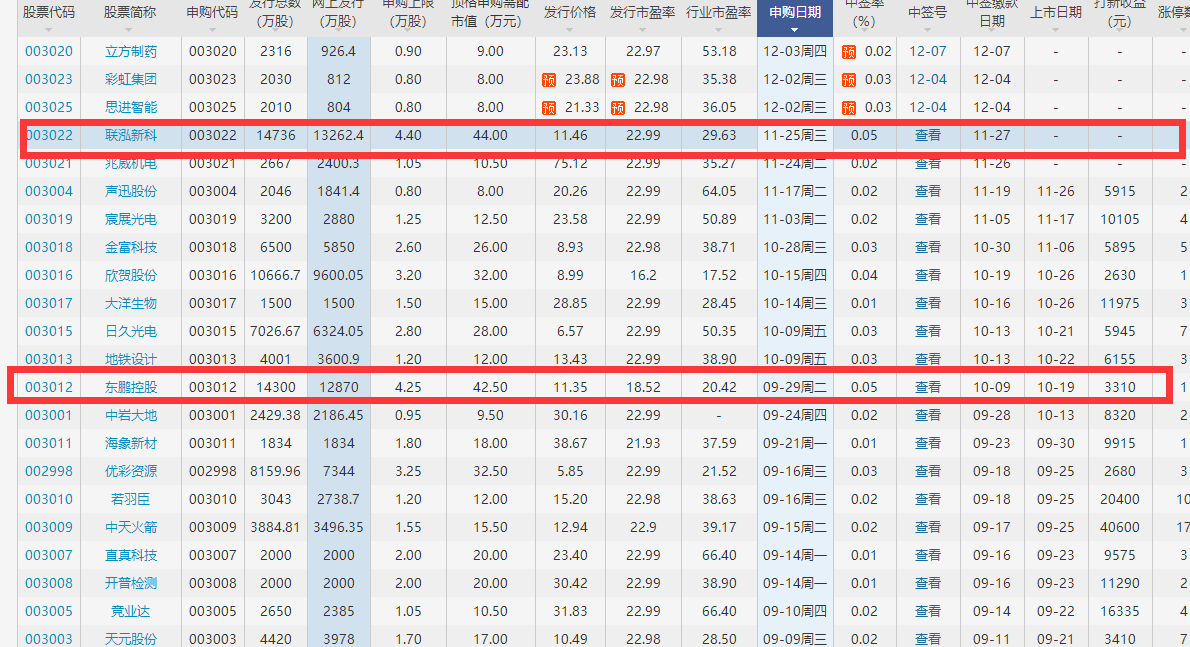Open stock name link 优彩资源

[x=131, y=471]
